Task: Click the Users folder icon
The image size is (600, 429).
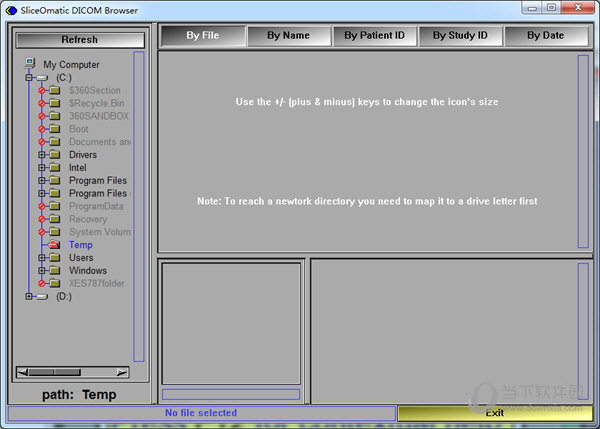Action: click(55, 258)
